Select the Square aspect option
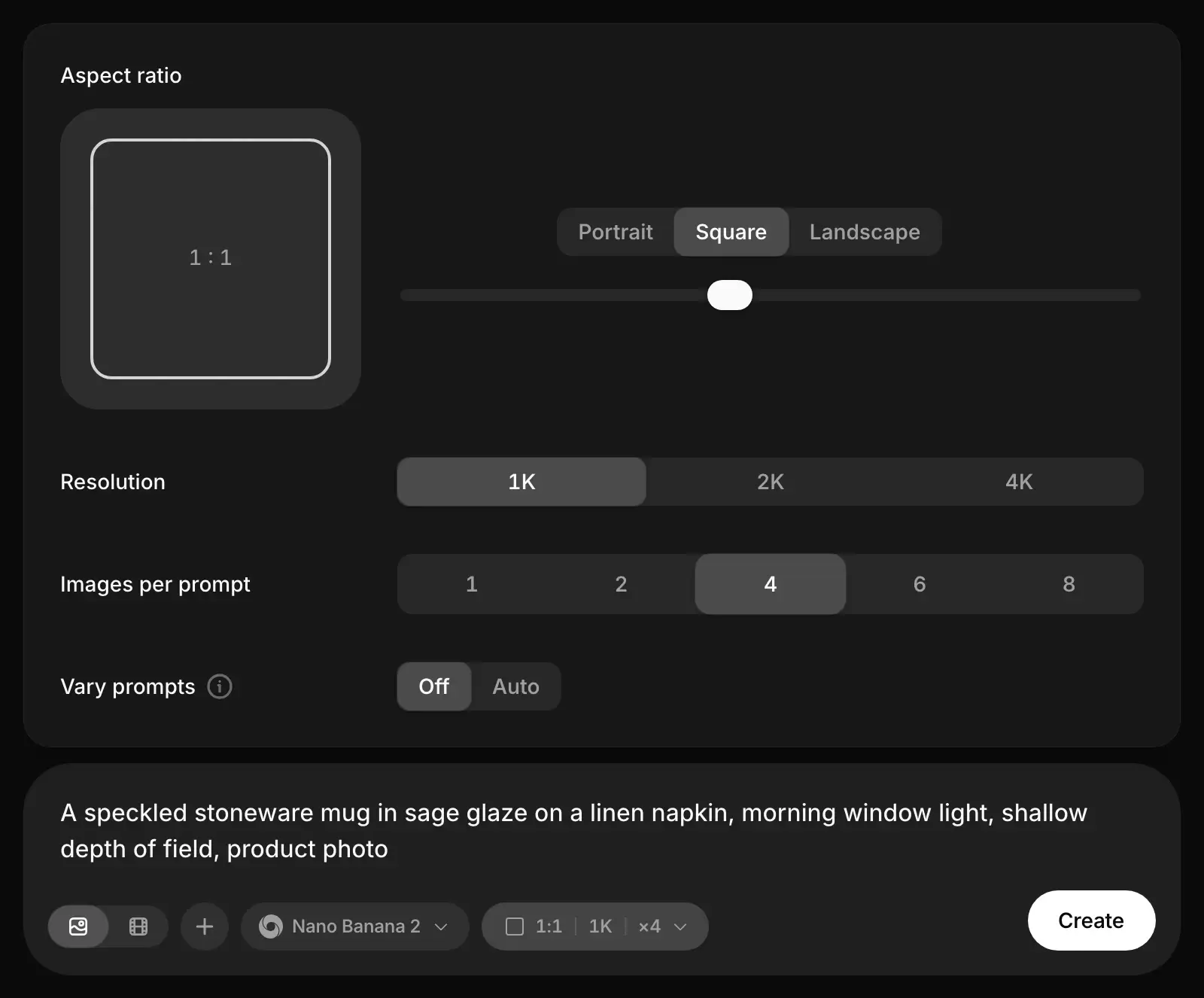1204x998 pixels. tap(731, 232)
